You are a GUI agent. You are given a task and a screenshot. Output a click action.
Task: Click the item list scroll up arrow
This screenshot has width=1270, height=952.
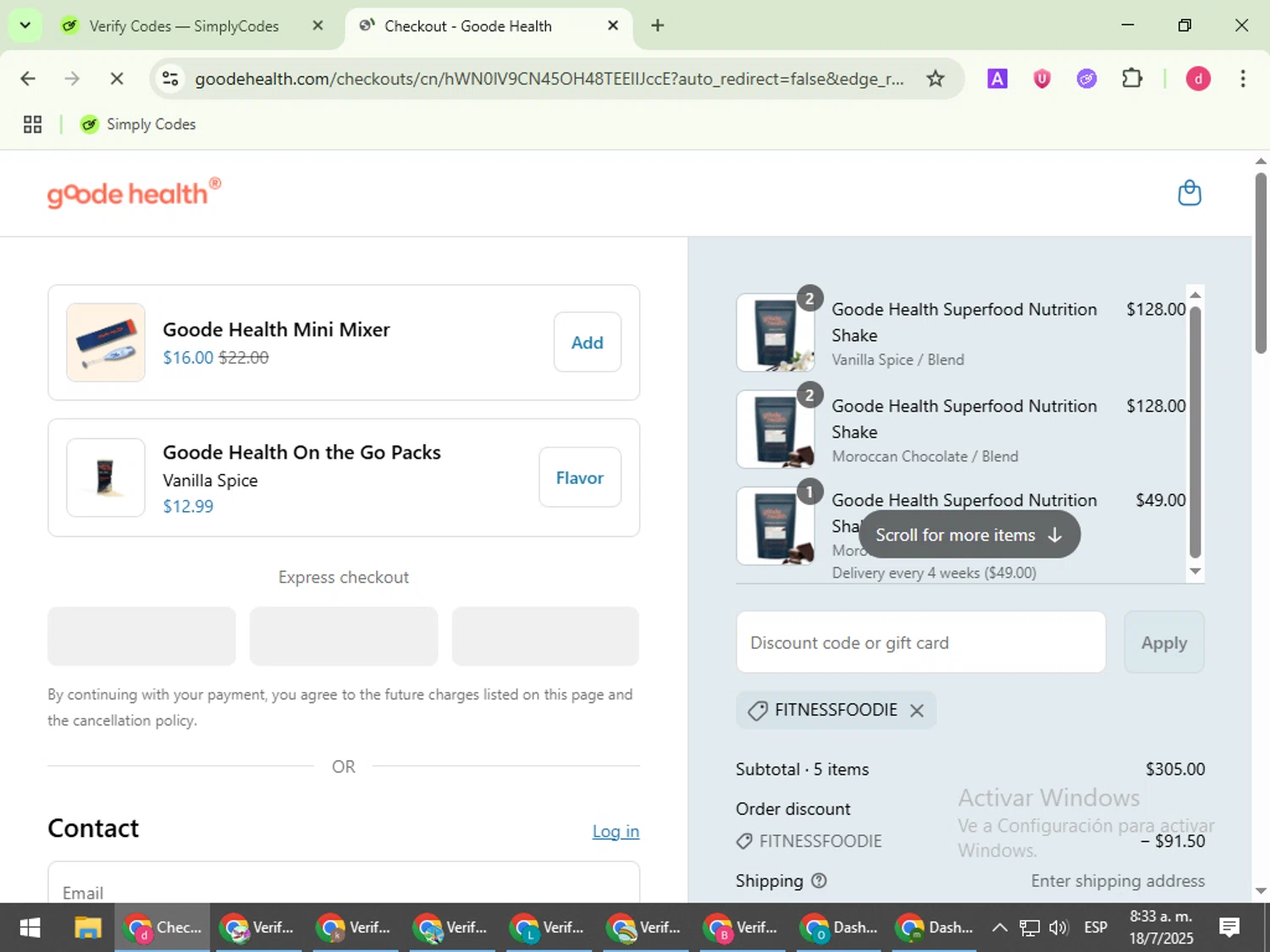point(1195,294)
